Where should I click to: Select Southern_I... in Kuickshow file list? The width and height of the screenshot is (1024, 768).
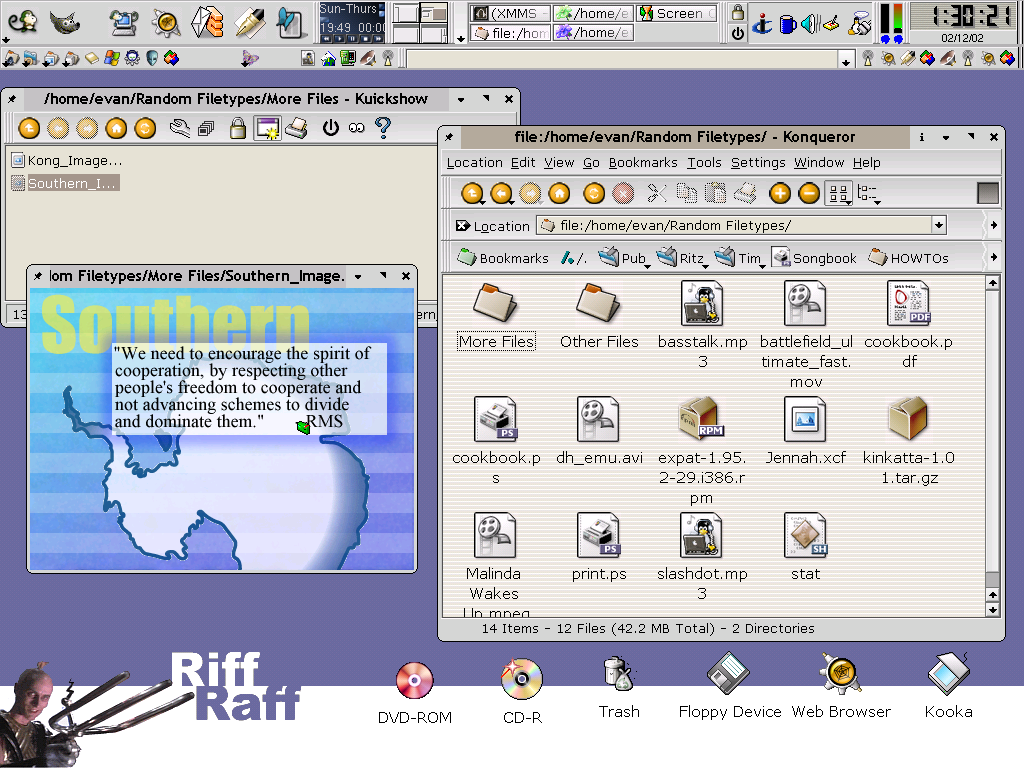[x=65, y=183]
